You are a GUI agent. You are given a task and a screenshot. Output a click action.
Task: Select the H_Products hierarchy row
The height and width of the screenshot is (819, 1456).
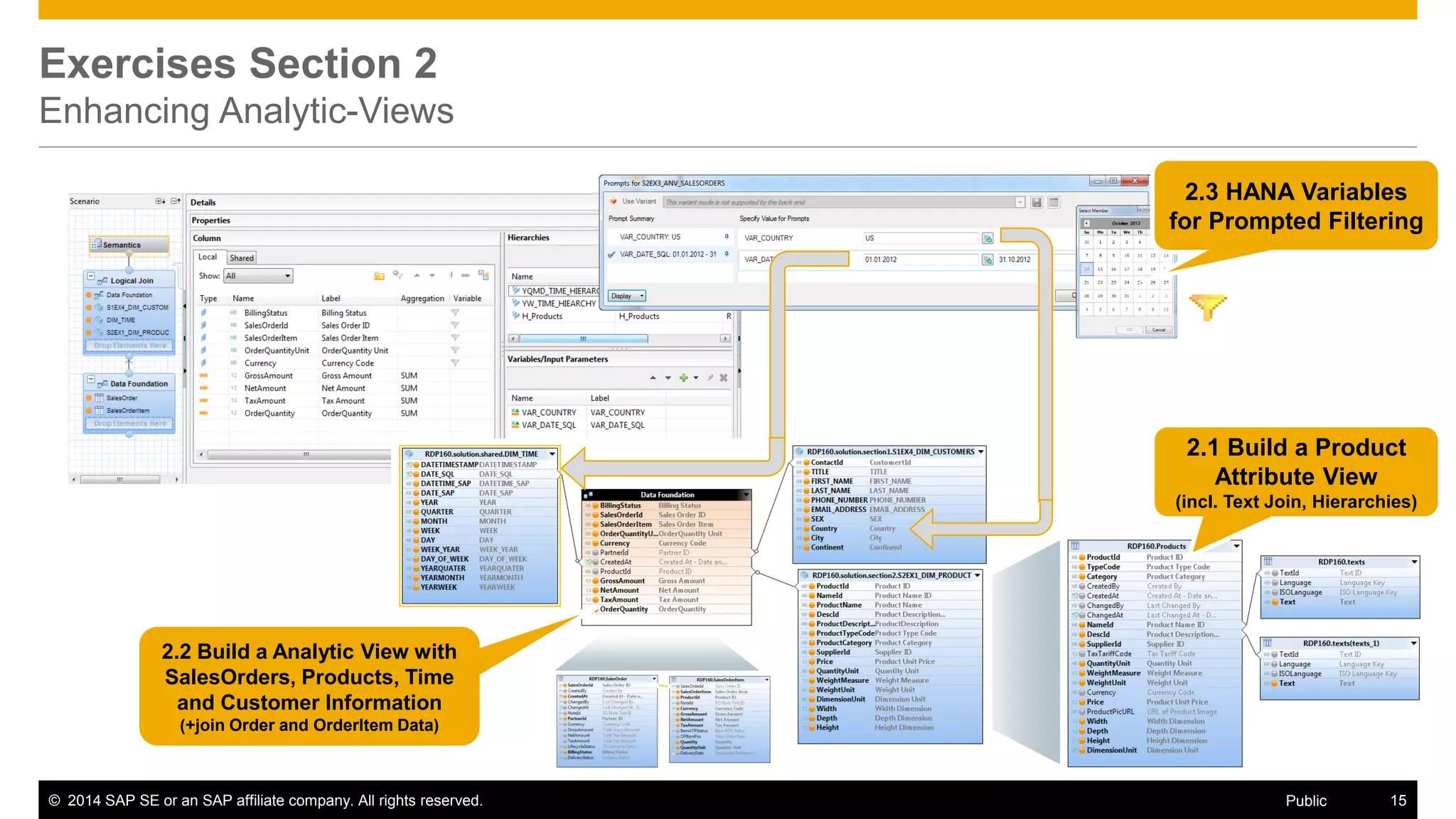(x=620, y=316)
